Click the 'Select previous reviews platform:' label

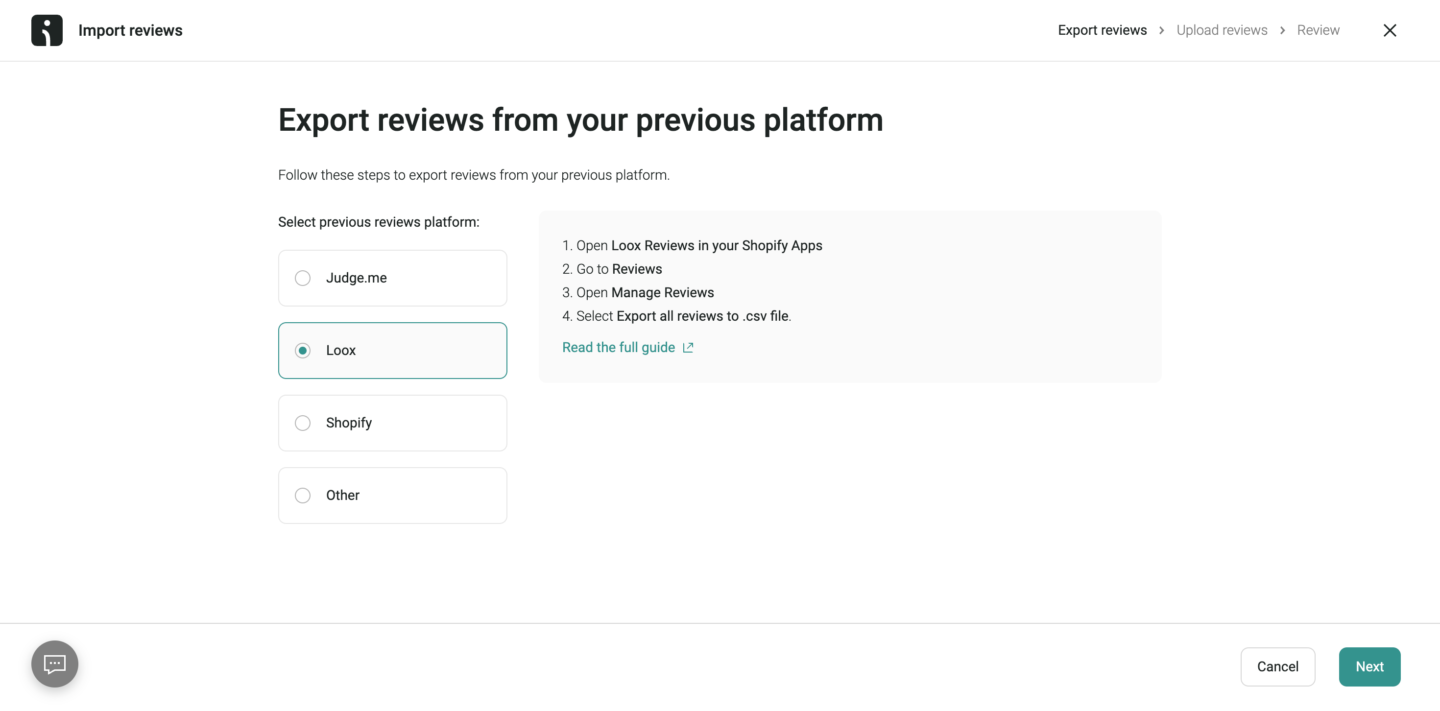pos(379,222)
